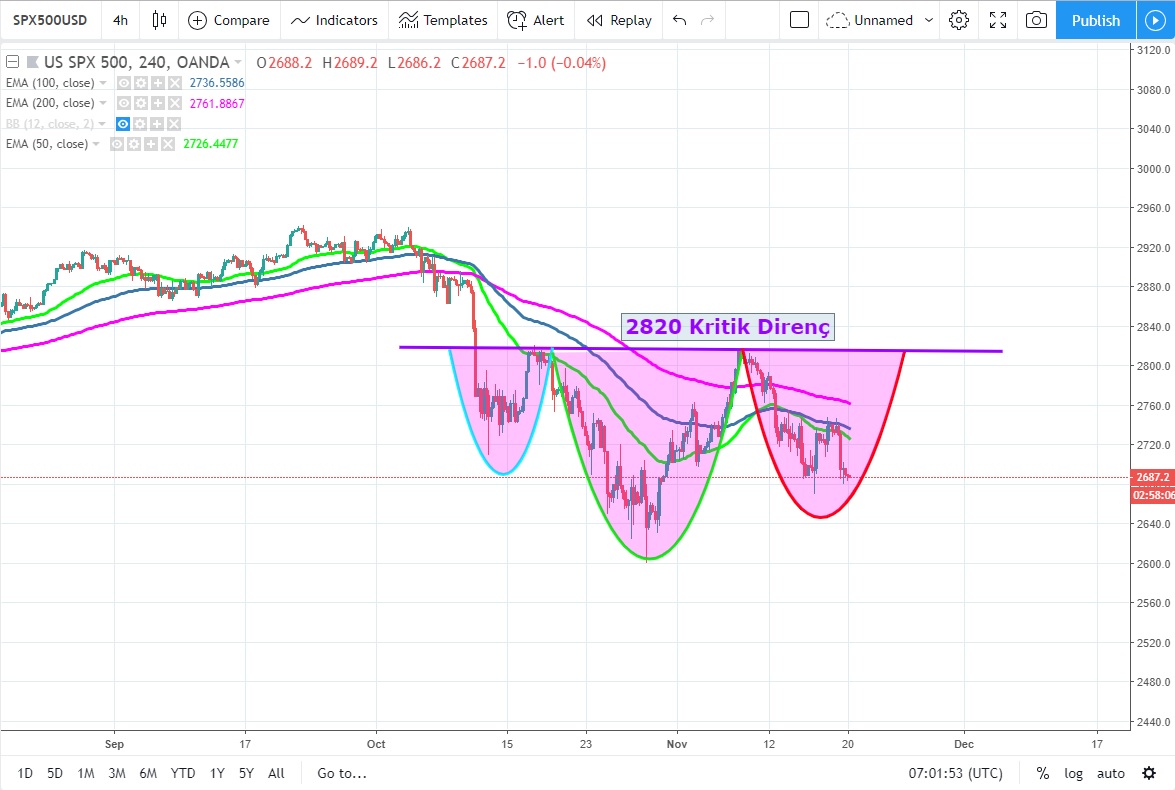Image resolution: width=1175 pixels, height=790 pixels.
Task: Expand BB (12, close, 2) dropdown arrow
Action: pyautogui.click(x=102, y=124)
